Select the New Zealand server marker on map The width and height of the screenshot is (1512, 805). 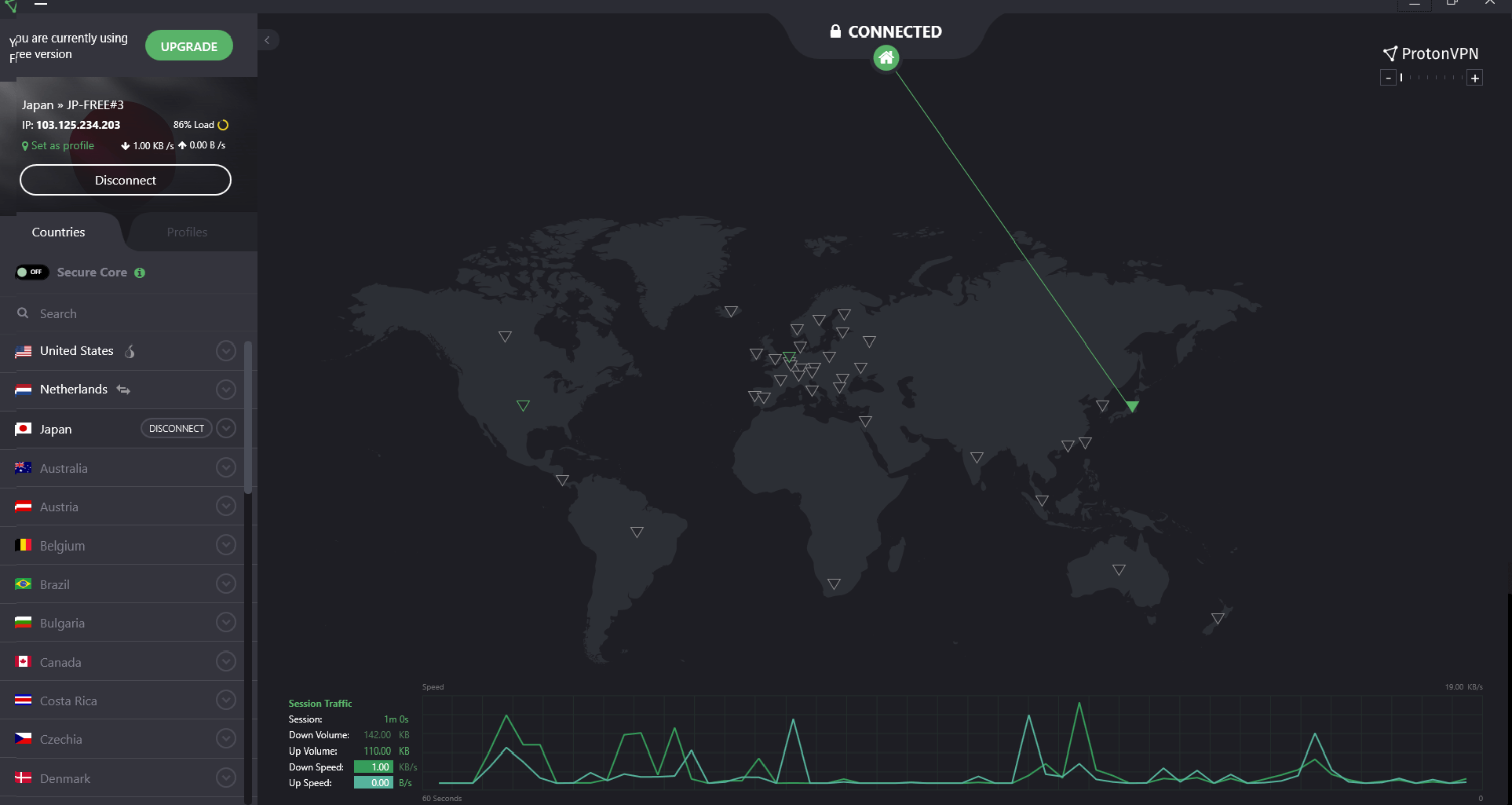coord(1218,618)
